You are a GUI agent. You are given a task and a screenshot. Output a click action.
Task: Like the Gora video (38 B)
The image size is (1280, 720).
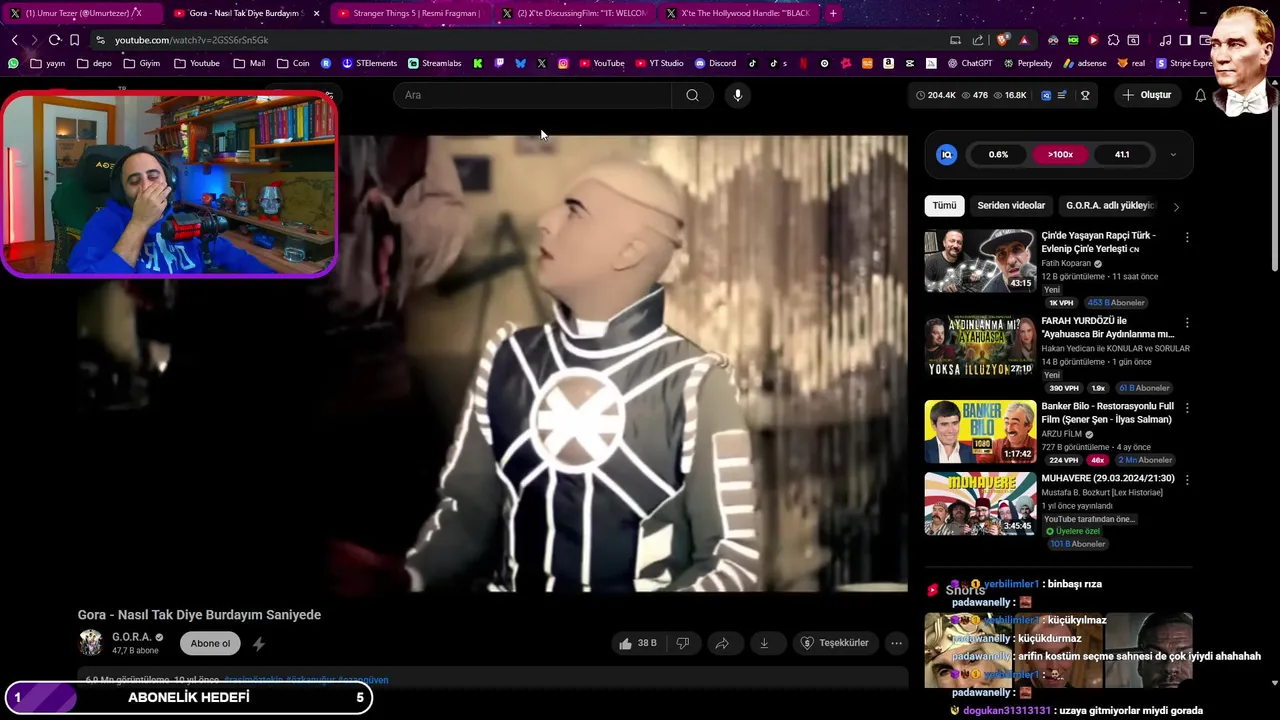tap(637, 643)
